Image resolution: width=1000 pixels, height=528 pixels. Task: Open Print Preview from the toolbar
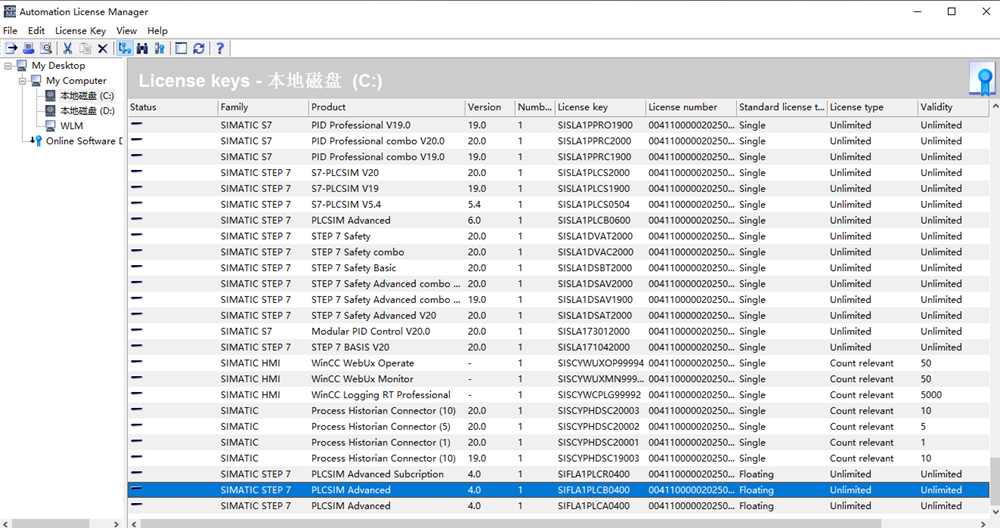pyautogui.click(x=45, y=48)
